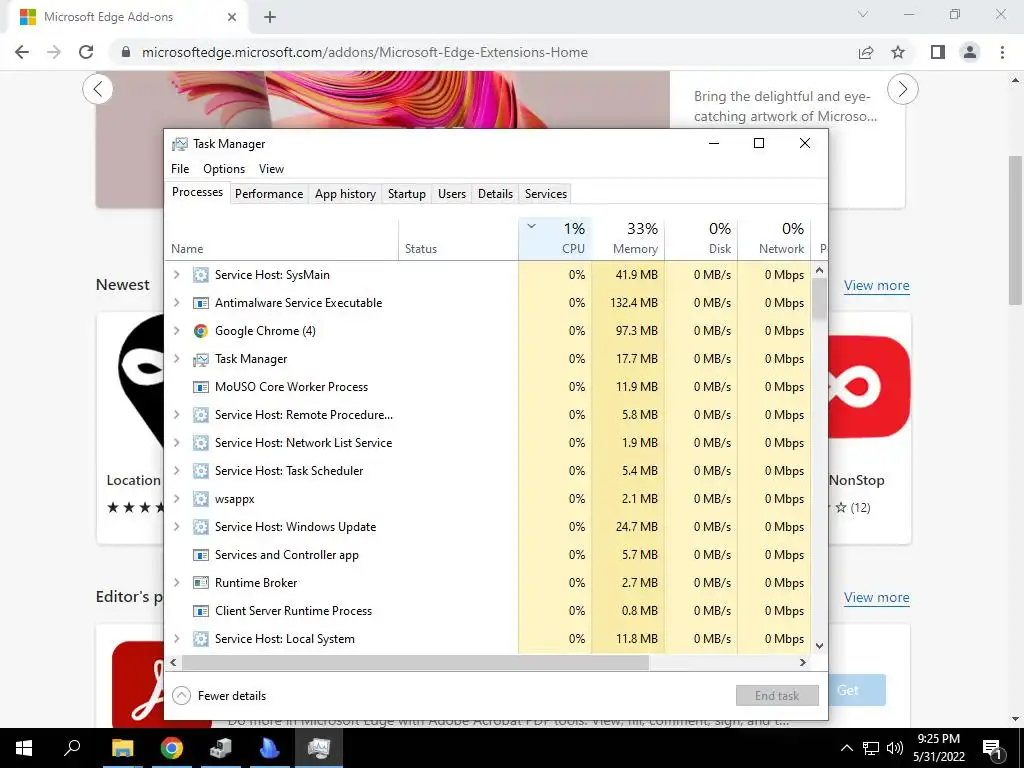Open the browser profile avatar icon
This screenshot has width=1024, height=768.
pos(970,52)
